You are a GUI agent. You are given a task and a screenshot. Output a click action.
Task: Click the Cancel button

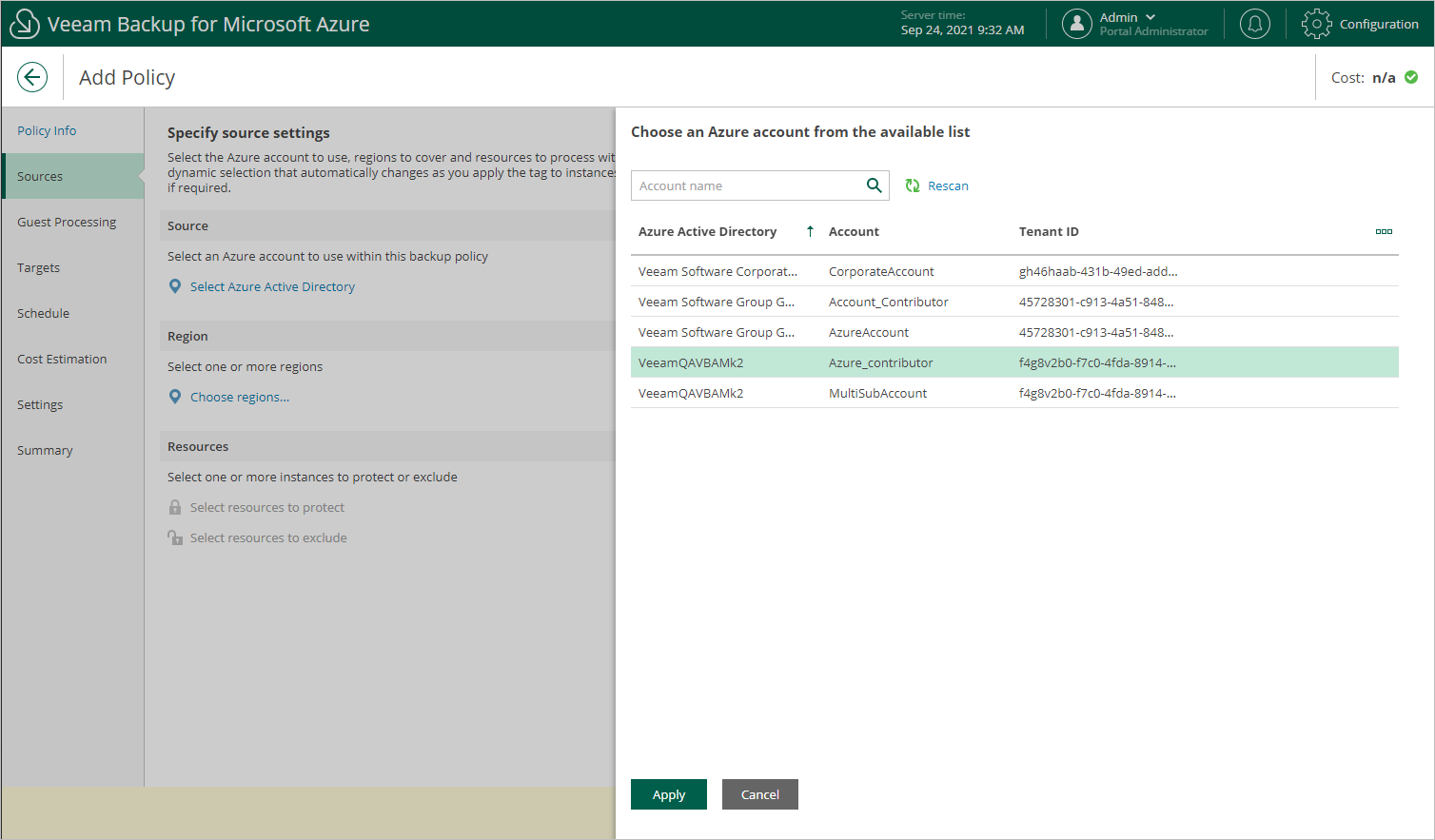coord(760,794)
